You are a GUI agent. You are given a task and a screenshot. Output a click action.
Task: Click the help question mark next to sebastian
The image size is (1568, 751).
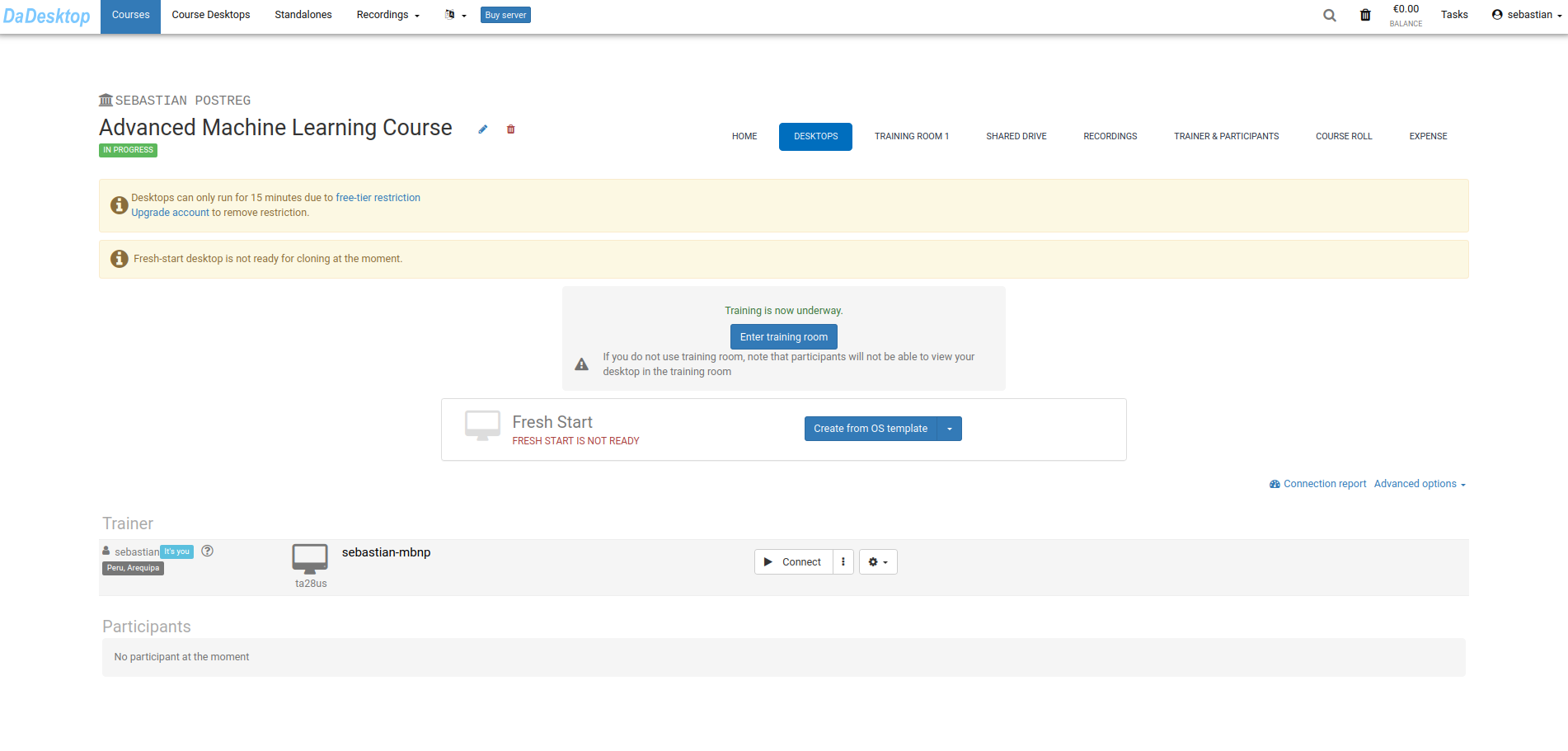pyautogui.click(x=208, y=552)
